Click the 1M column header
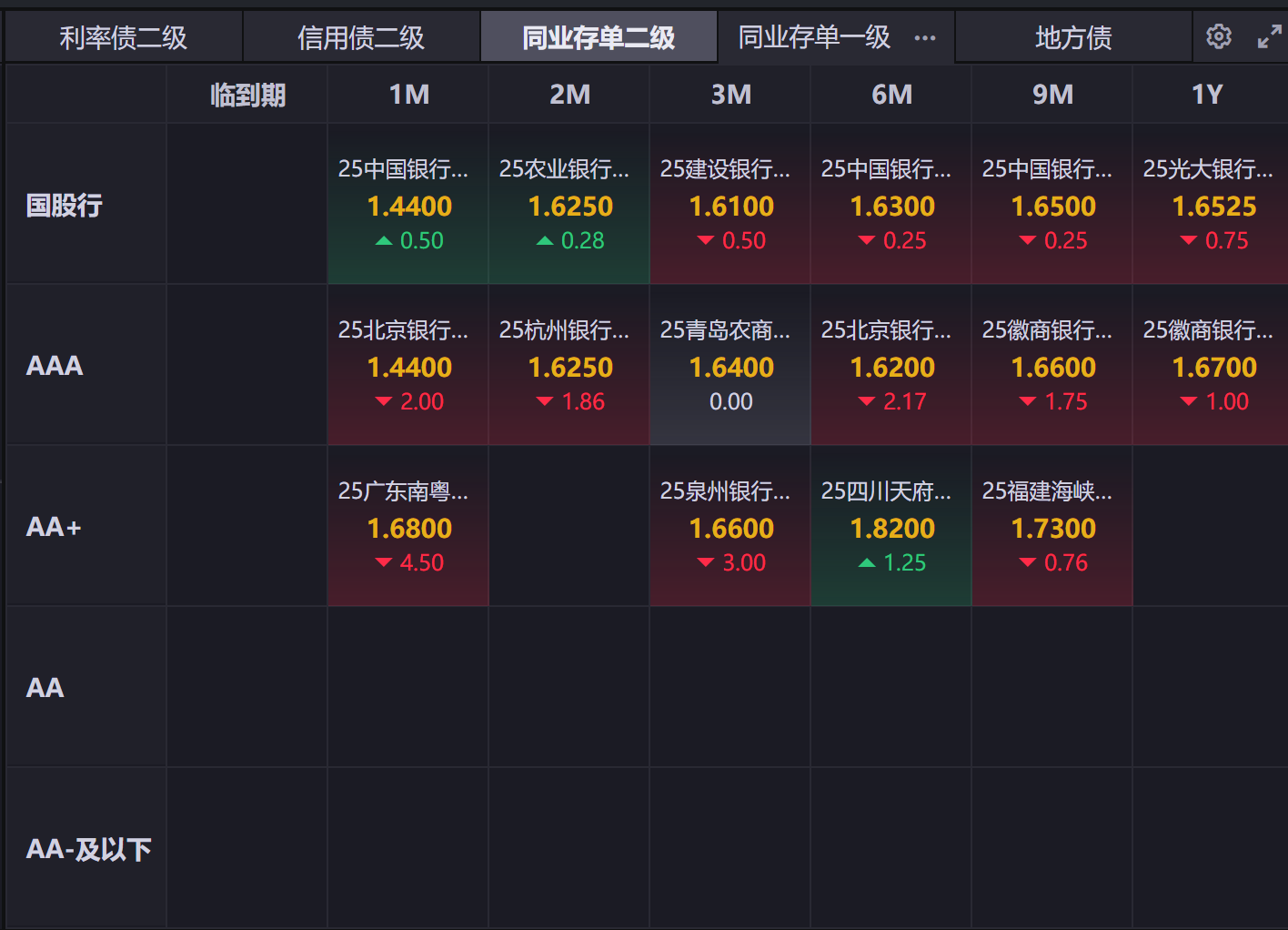 tap(408, 95)
